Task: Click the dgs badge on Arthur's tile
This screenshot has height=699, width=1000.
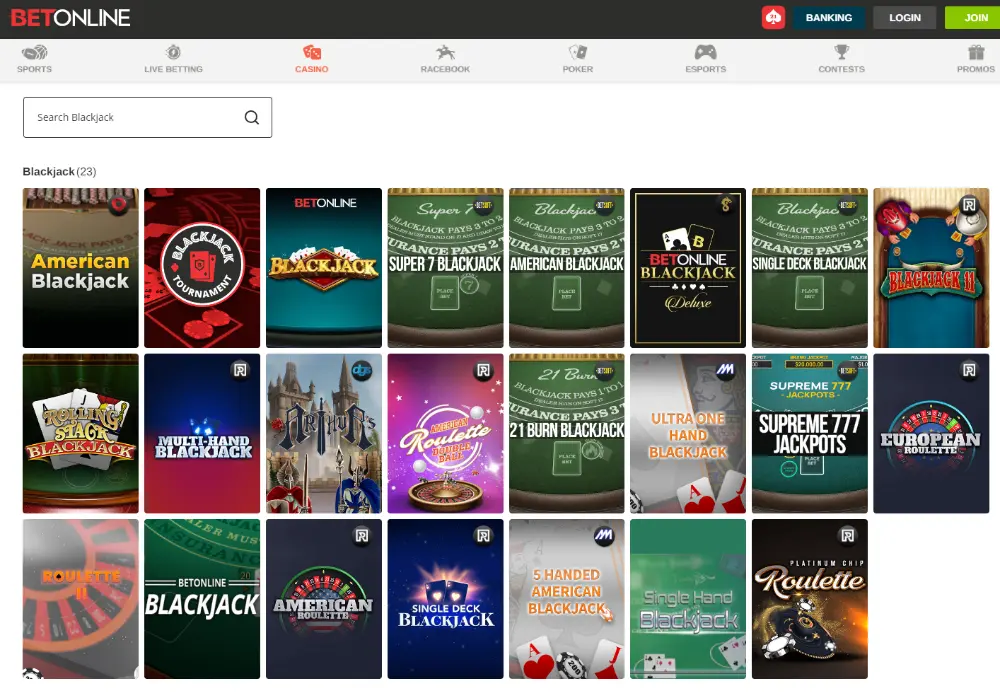Action: pyautogui.click(x=362, y=370)
